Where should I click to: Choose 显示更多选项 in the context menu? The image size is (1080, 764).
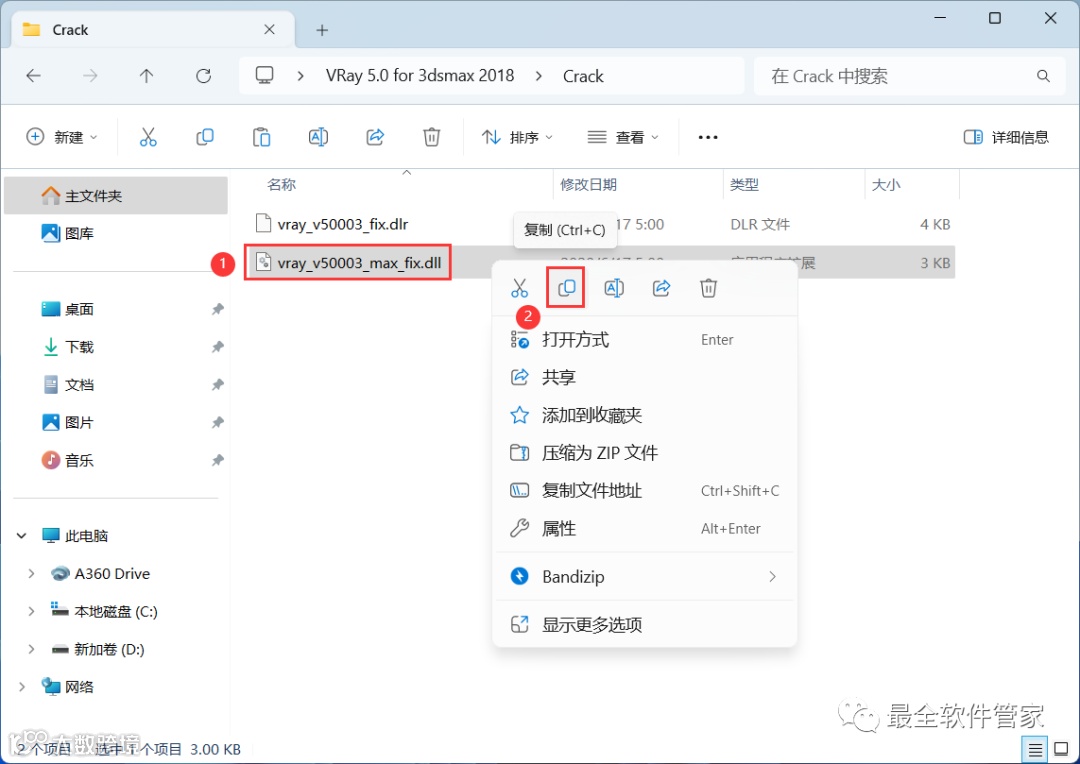645,625
